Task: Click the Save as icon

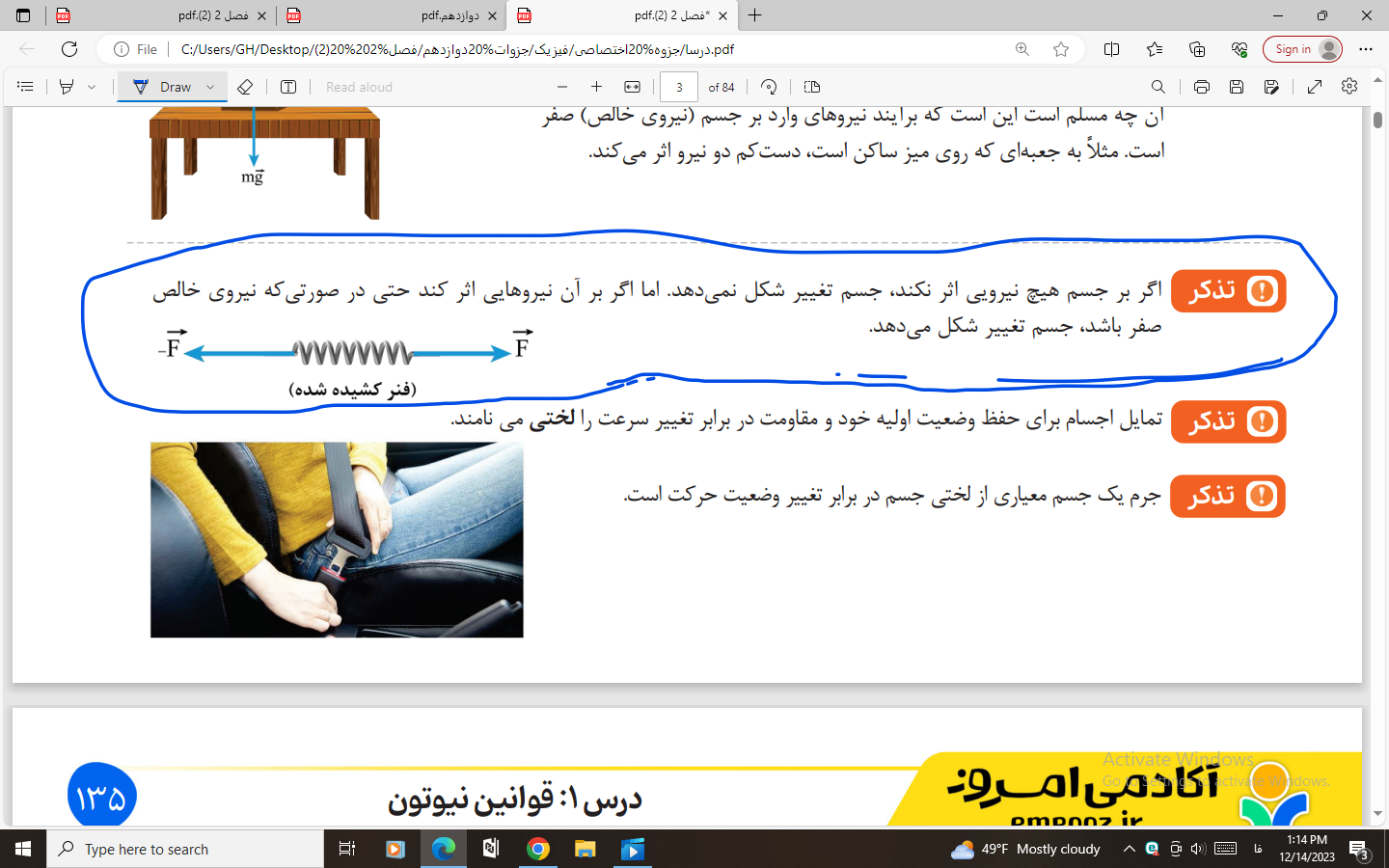Action: point(1271,87)
